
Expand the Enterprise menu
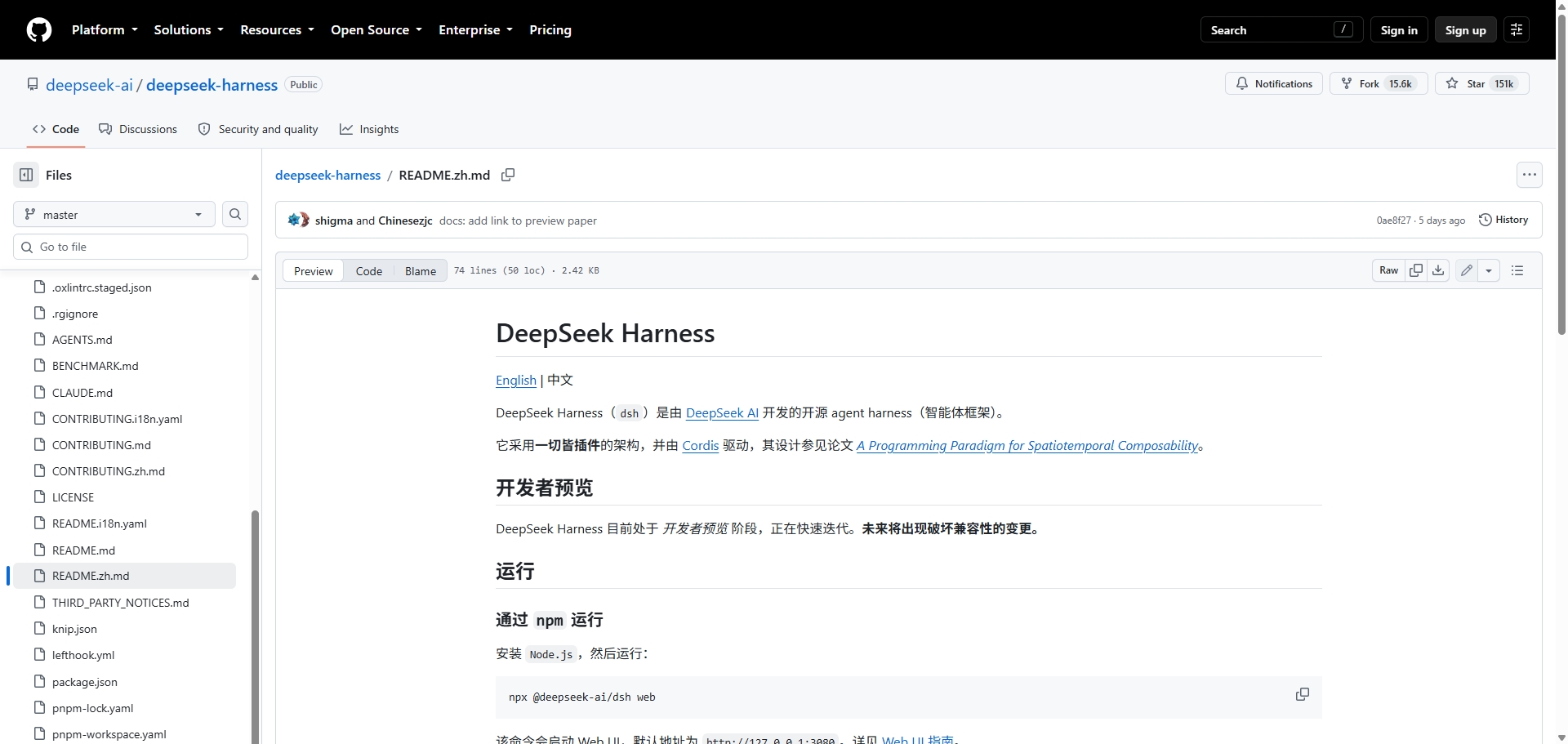(475, 30)
